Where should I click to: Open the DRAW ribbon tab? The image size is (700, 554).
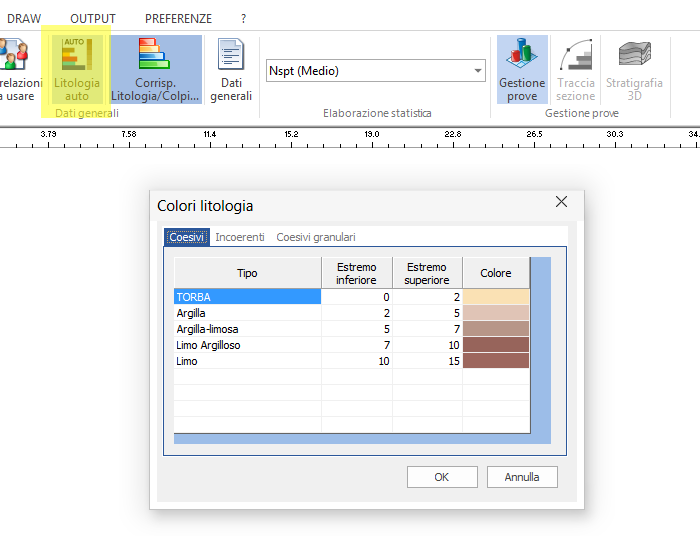pyautogui.click(x=24, y=19)
